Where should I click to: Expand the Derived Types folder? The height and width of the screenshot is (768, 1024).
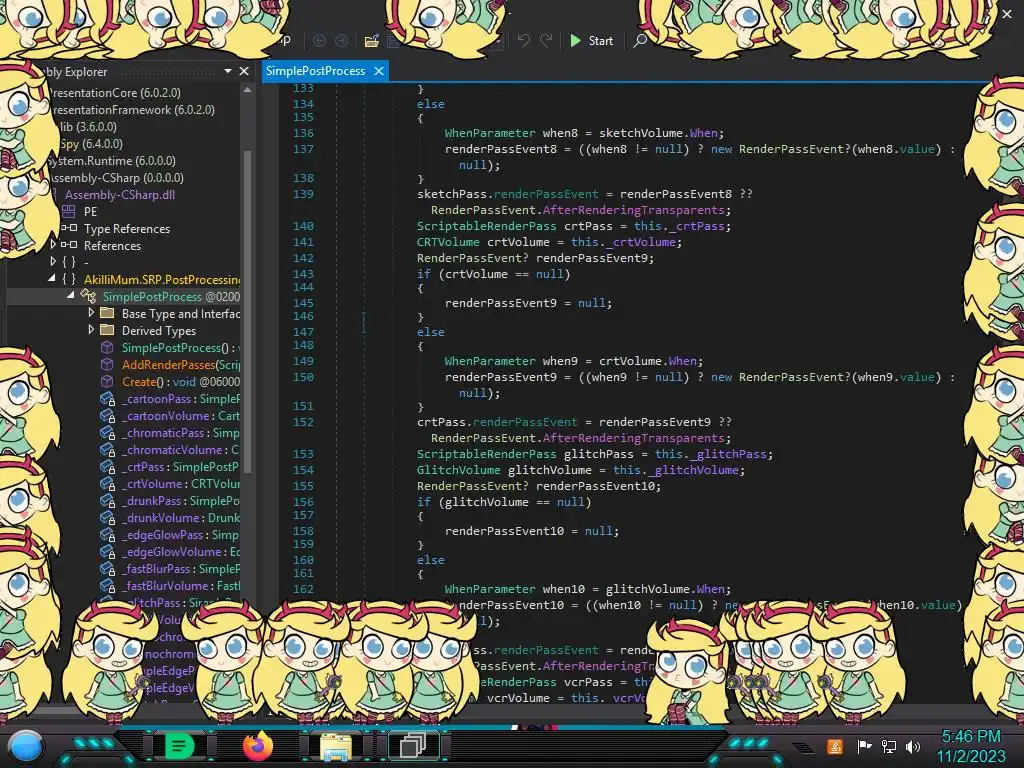[x=91, y=330]
